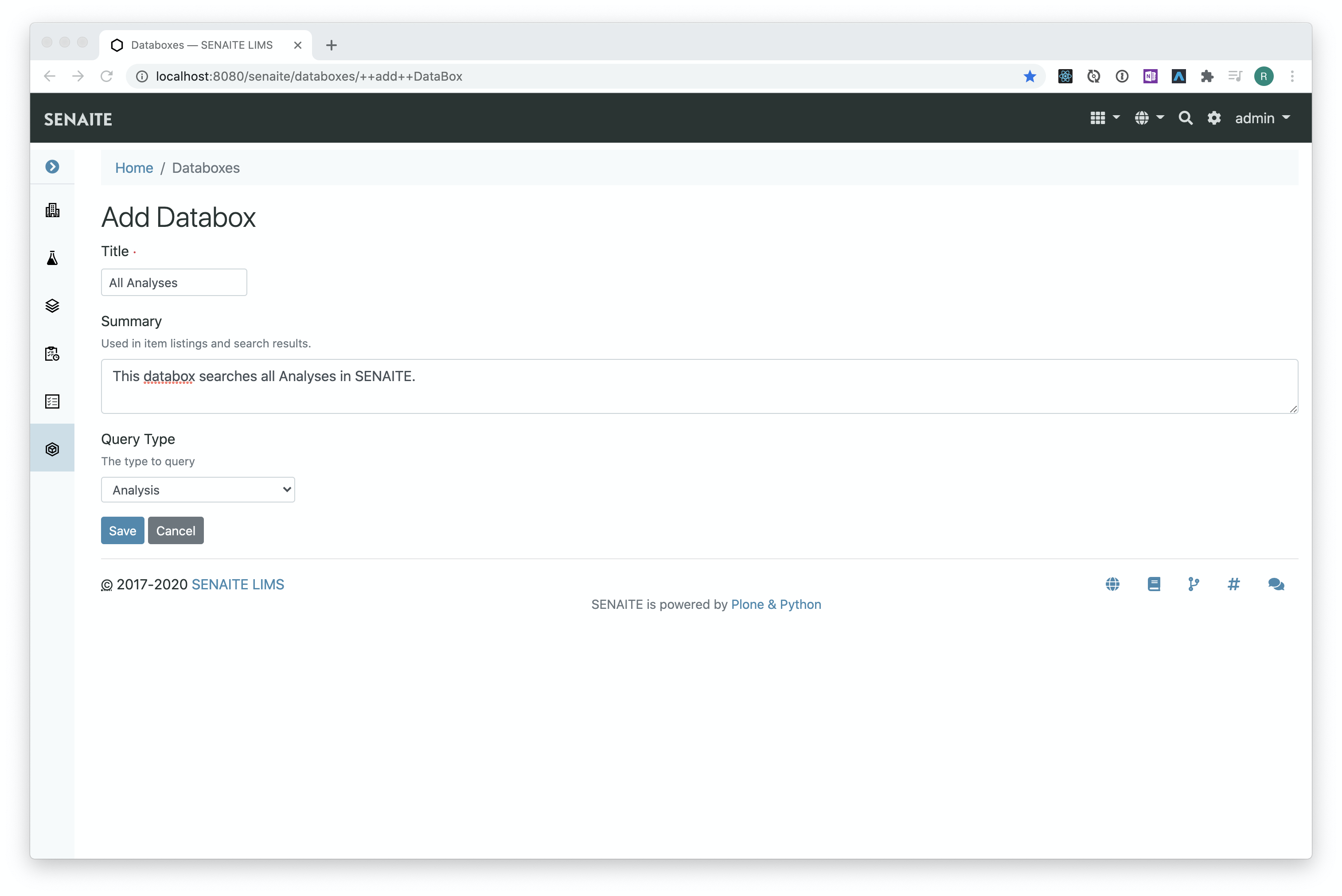
Task: Click the Add Databox heading
Action: tap(178, 218)
